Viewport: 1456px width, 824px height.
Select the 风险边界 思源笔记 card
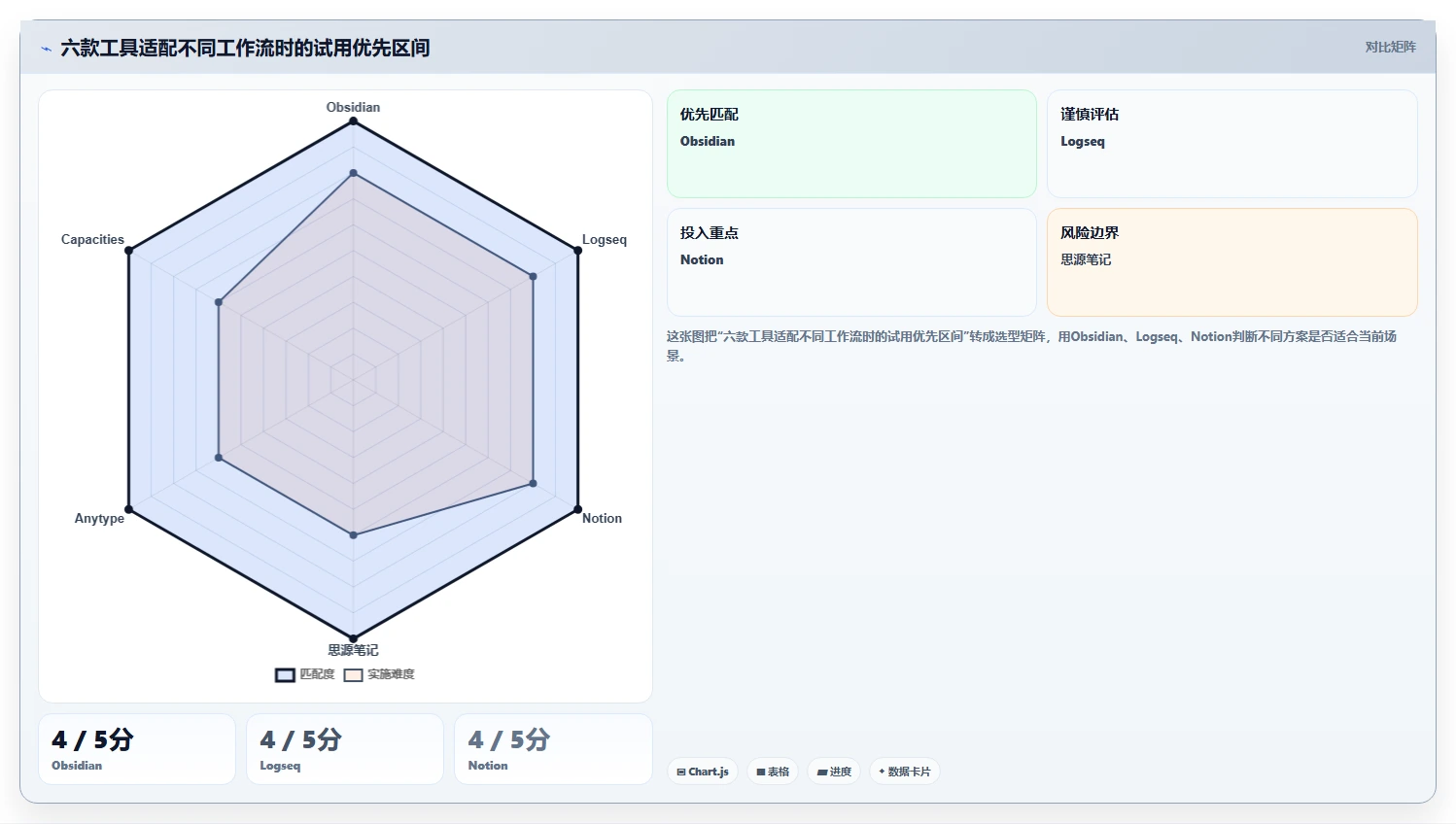[1231, 262]
